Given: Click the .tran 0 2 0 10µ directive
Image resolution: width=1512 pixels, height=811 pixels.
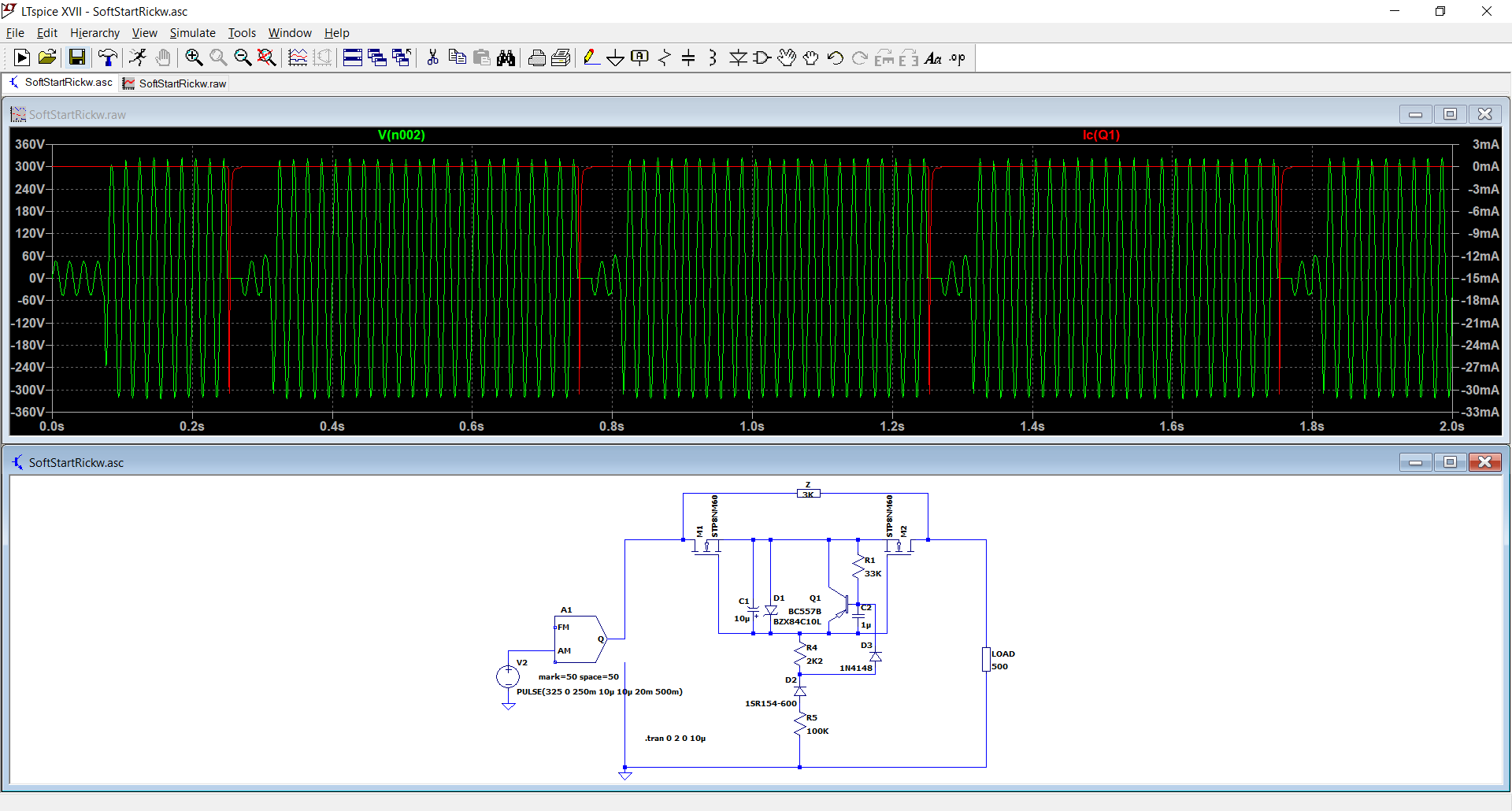Looking at the screenshot, I should pyautogui.click(x=675, y=739).
